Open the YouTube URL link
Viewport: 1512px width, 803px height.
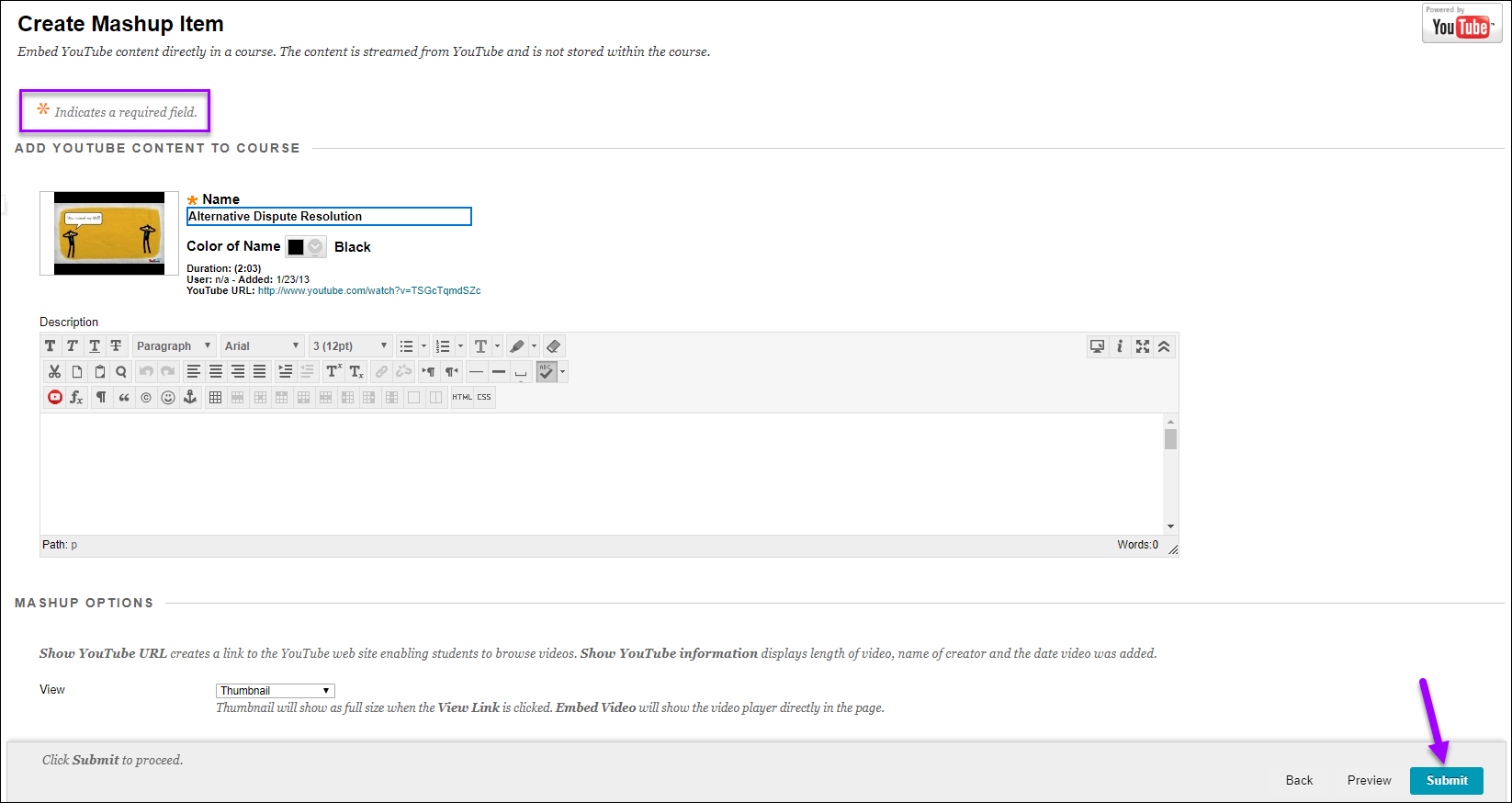368,290
